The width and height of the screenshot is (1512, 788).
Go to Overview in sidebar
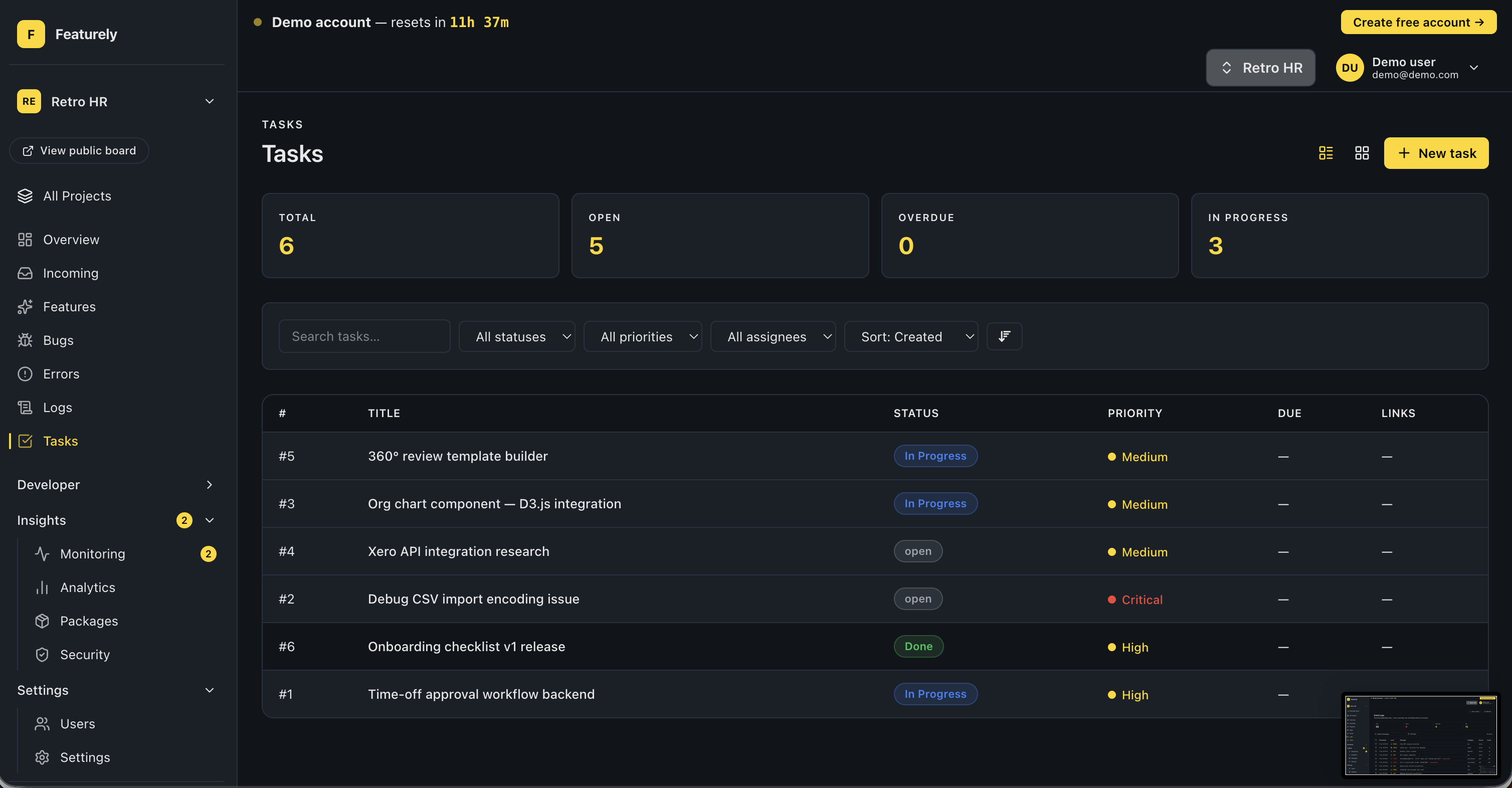coord(71,240)
